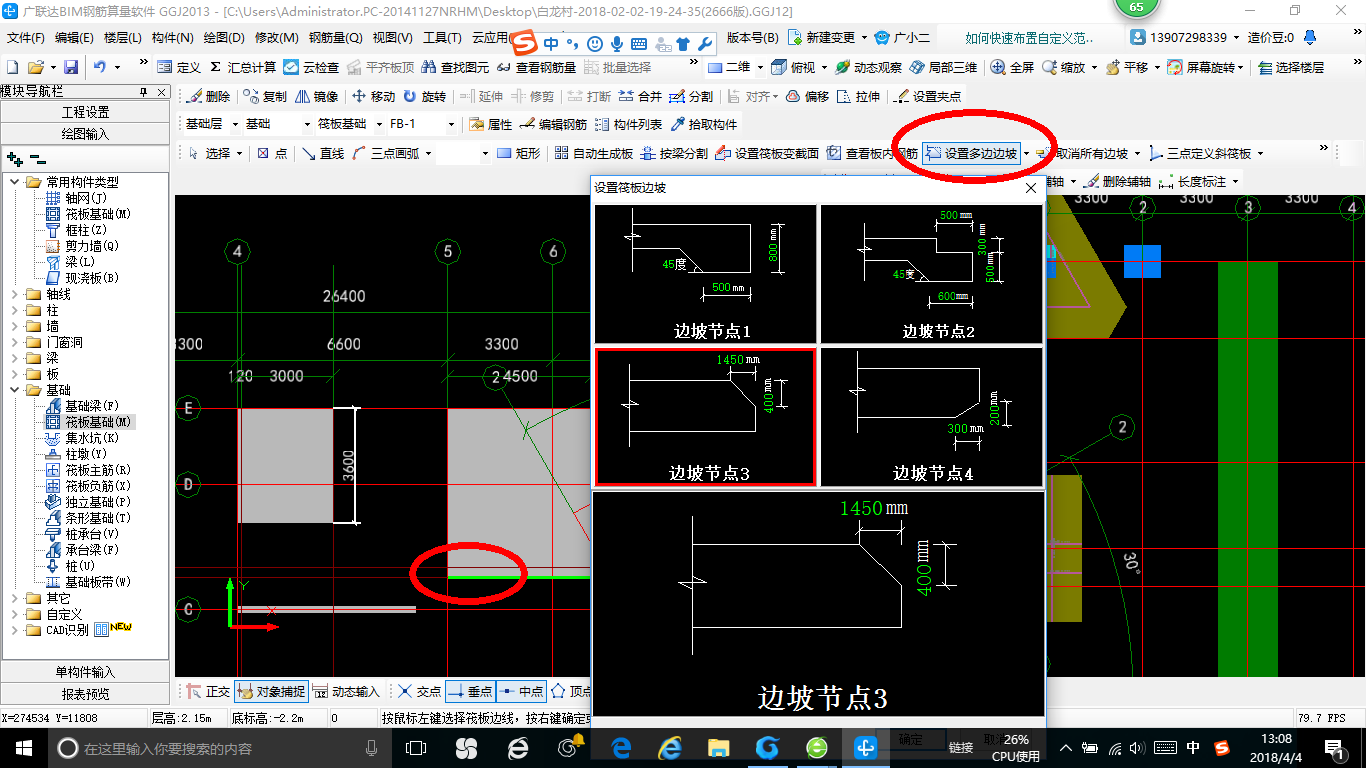Click 自动生成板 auto-generate slab
The width and height of the screenshot is (1366, 768).
(594, 153)
